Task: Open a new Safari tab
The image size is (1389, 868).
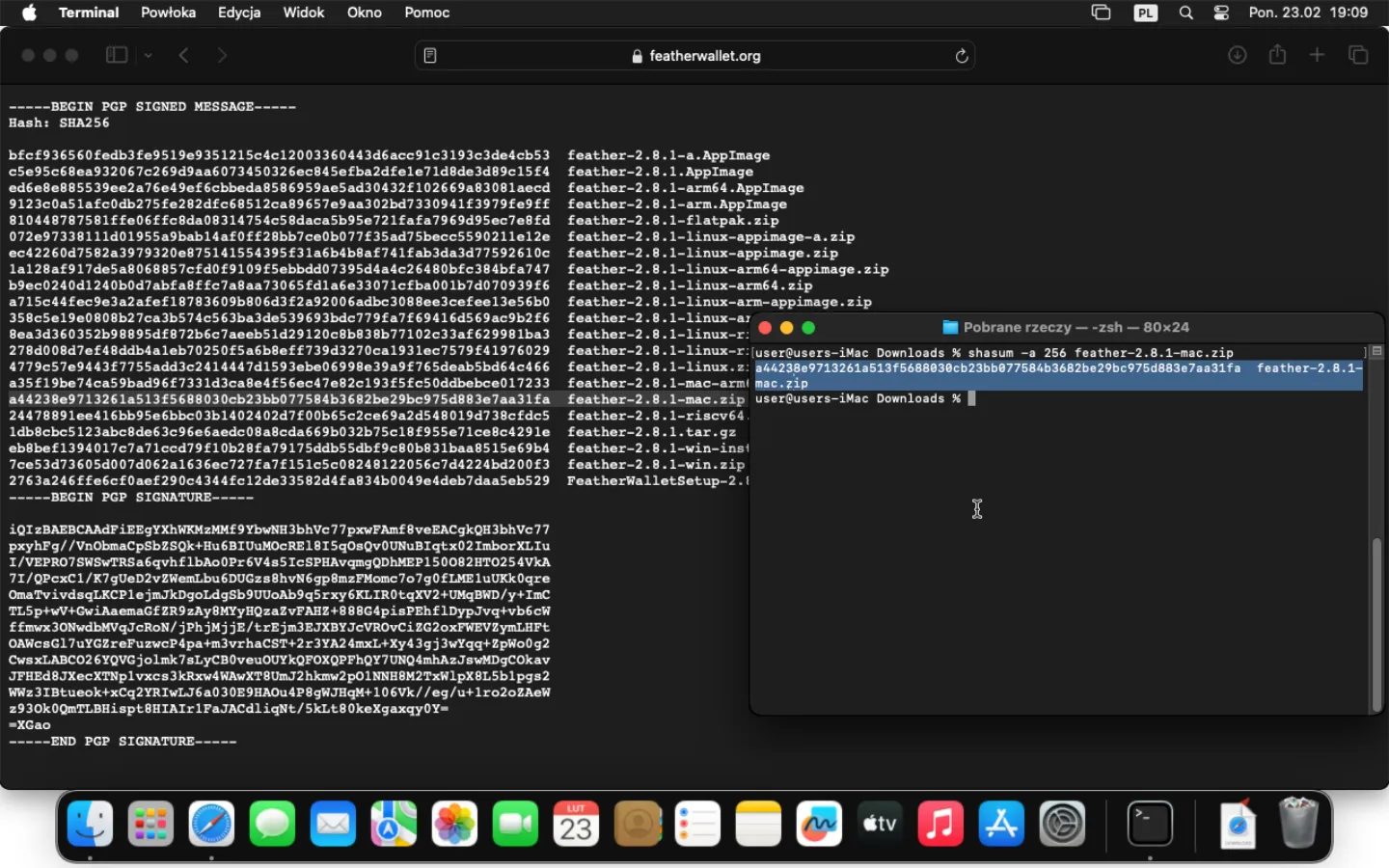Action: click(1317, 55)
